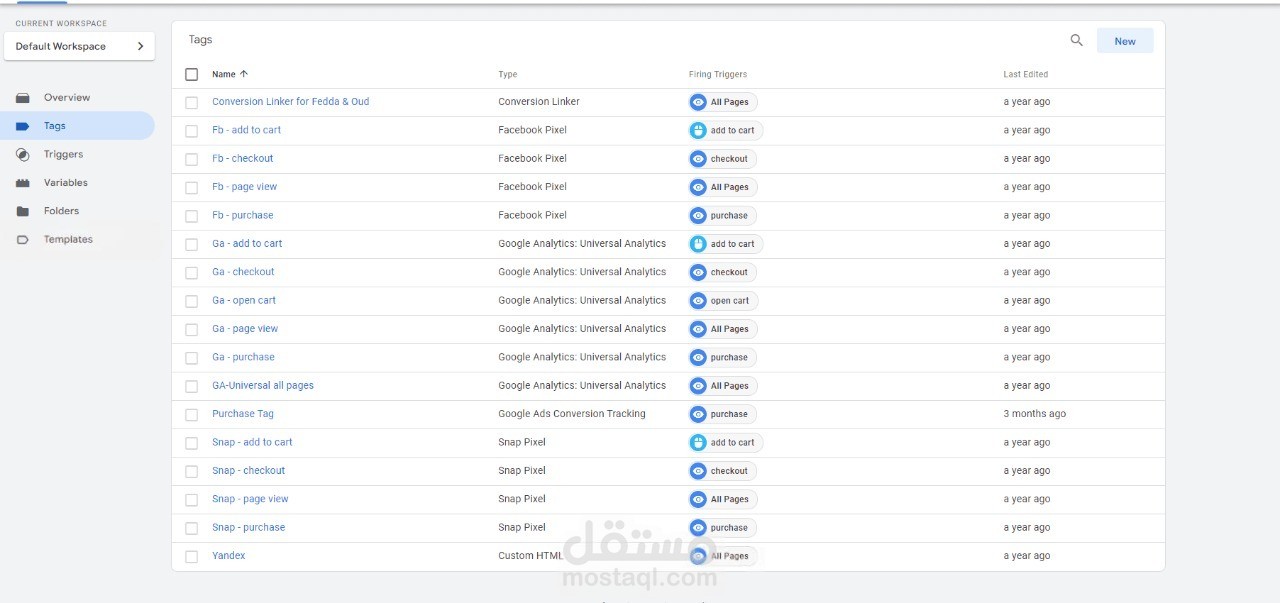Image resolution: width=1280 pixels, height=603 pixels.
Task: Click the All Pages trigger on GA-Universal all pages row
Action: [x=723, y=386]
